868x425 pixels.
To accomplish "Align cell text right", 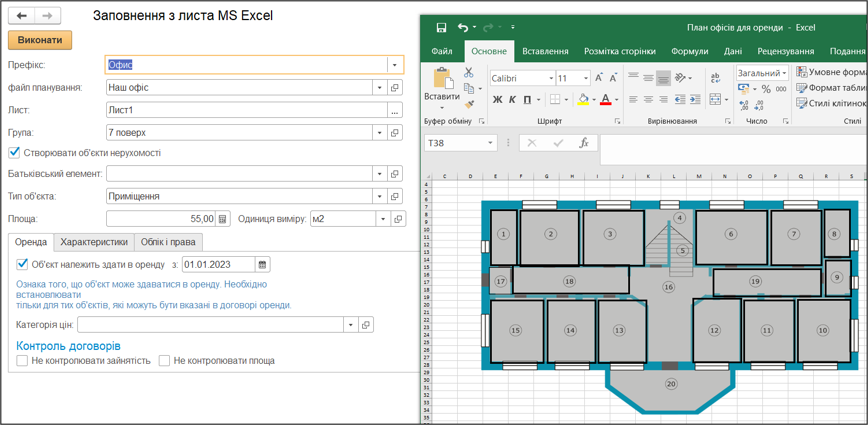I will (663, 100).
